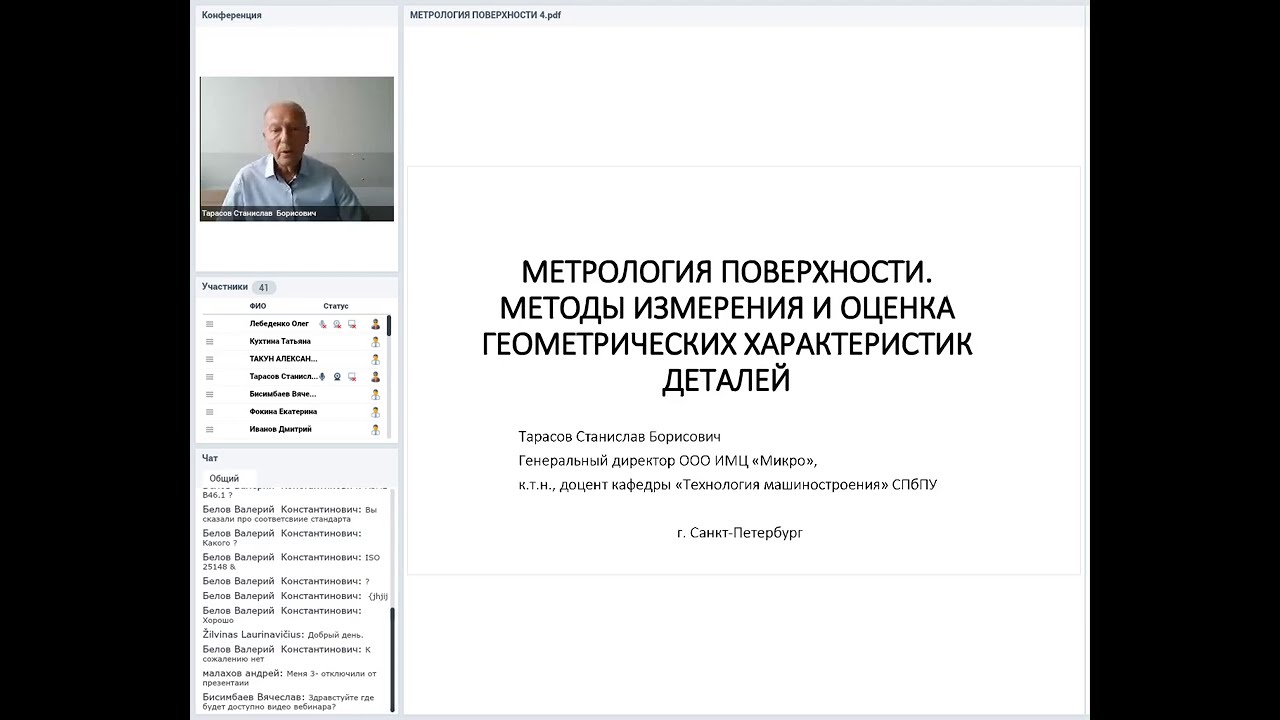Click chat message 'Вы сказали про соответсвие стандарта'
The height and width of the screenshot is (720, 1280).
pos(290,514)
